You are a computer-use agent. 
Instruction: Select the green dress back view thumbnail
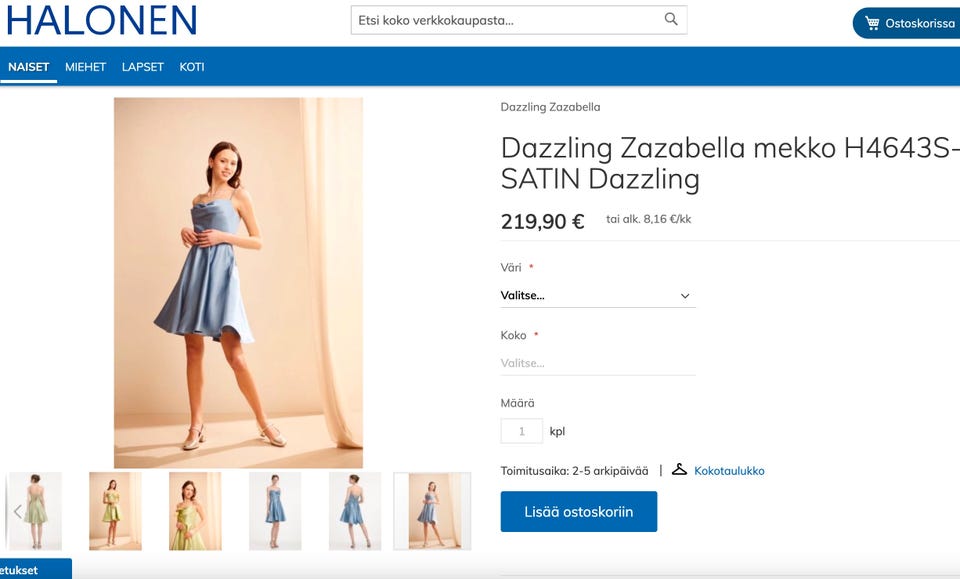coord(36,511)
